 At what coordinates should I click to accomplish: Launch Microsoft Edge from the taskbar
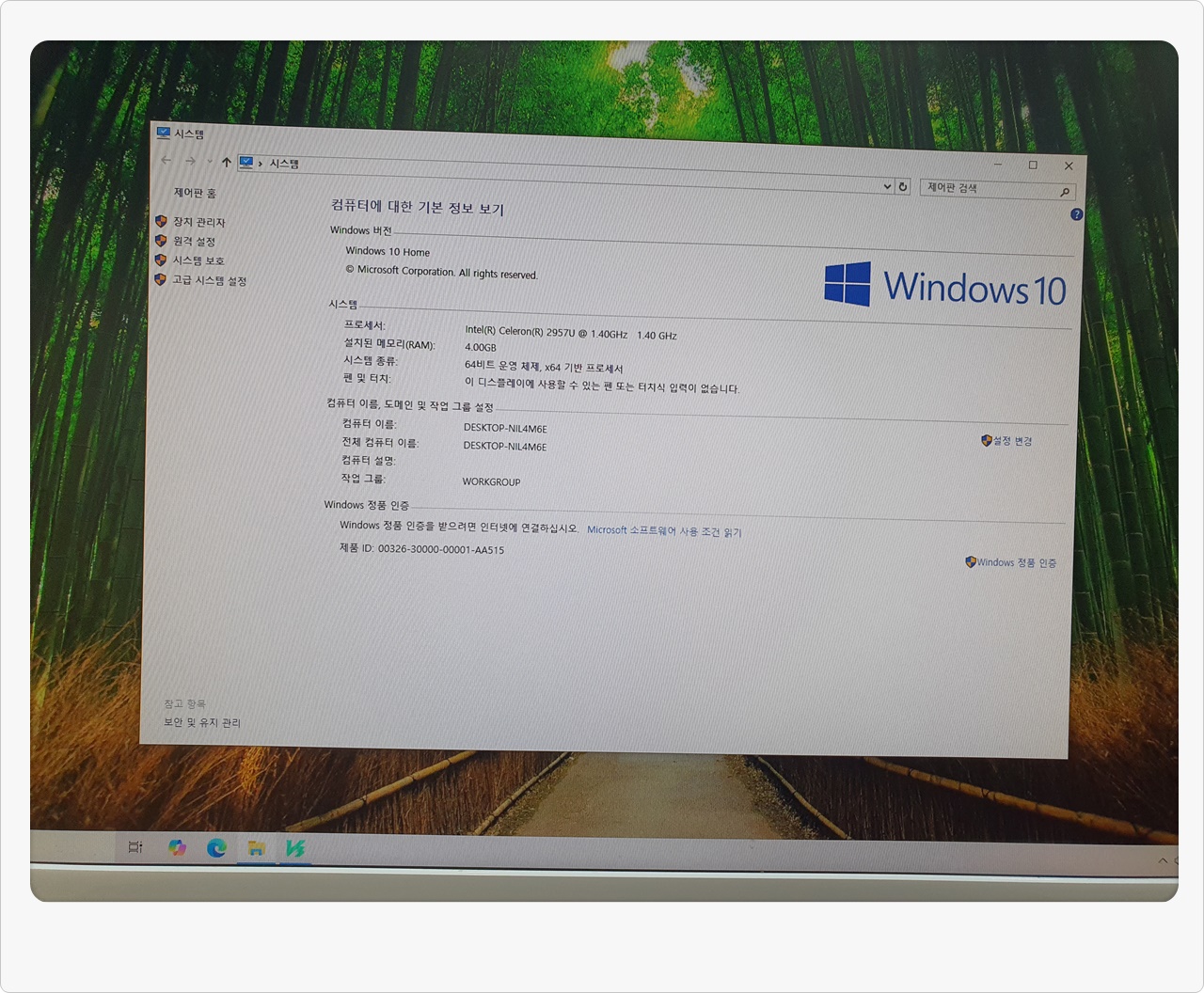pyautogui.click(x=216, y=848)
